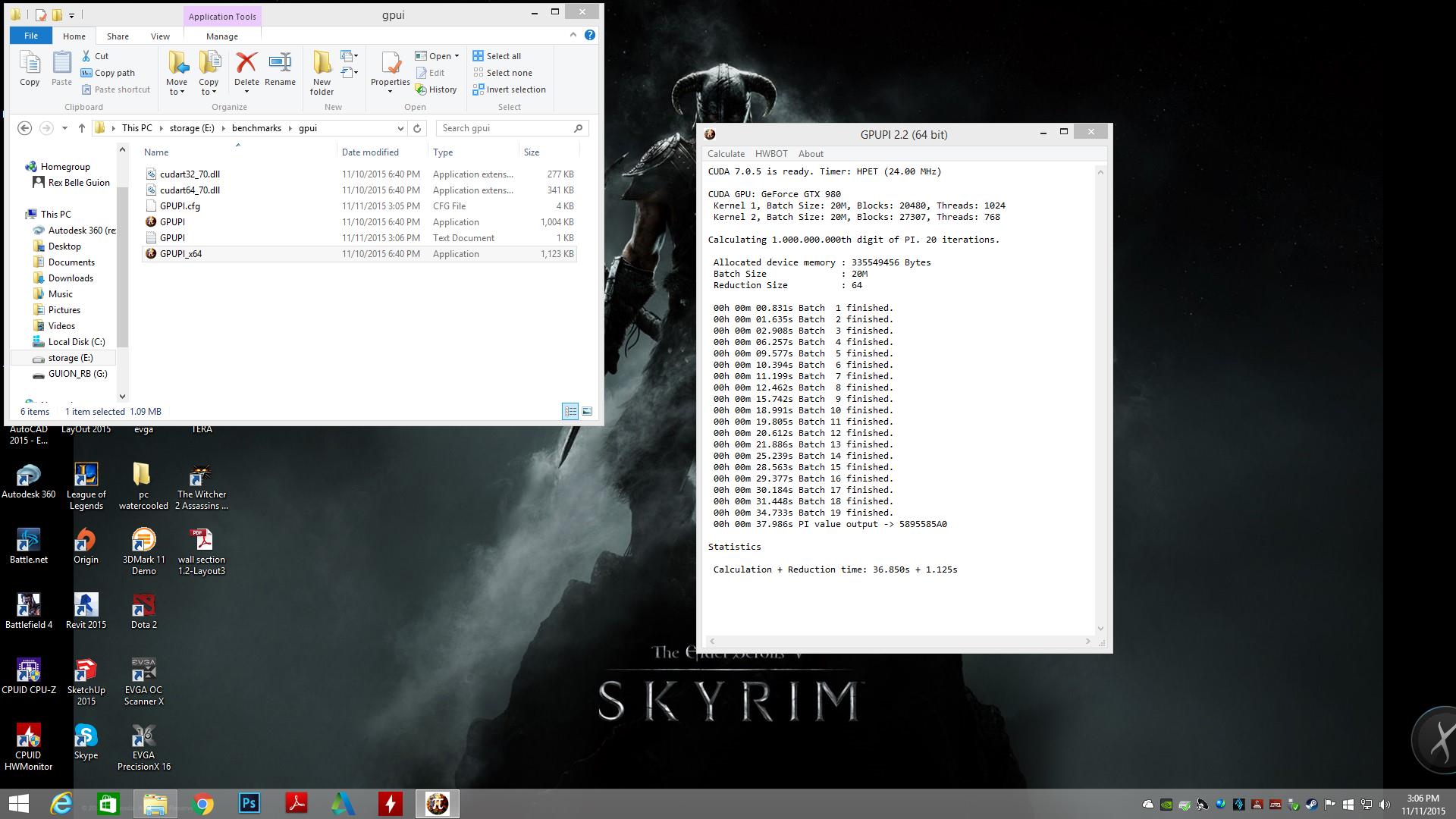Click Select none in the ribbon
Image resolution: width=1456 pixels, height=819 pixels.
pyautogui.click(x=502, y=73)
